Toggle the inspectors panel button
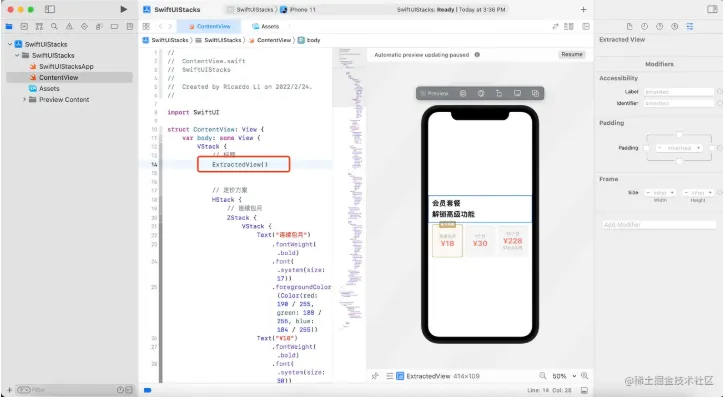 pos(712,10)
